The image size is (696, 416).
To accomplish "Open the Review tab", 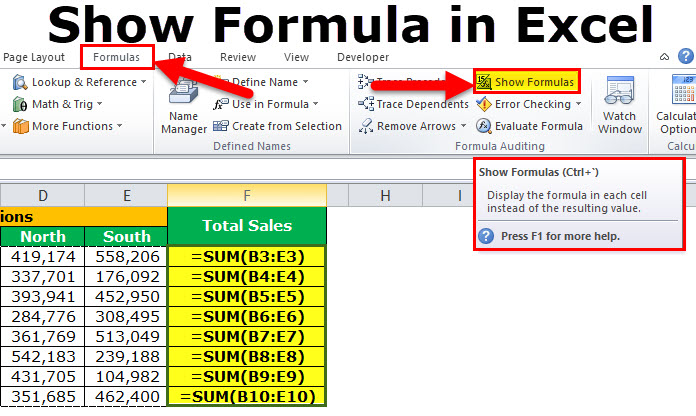I will [238, 57].
